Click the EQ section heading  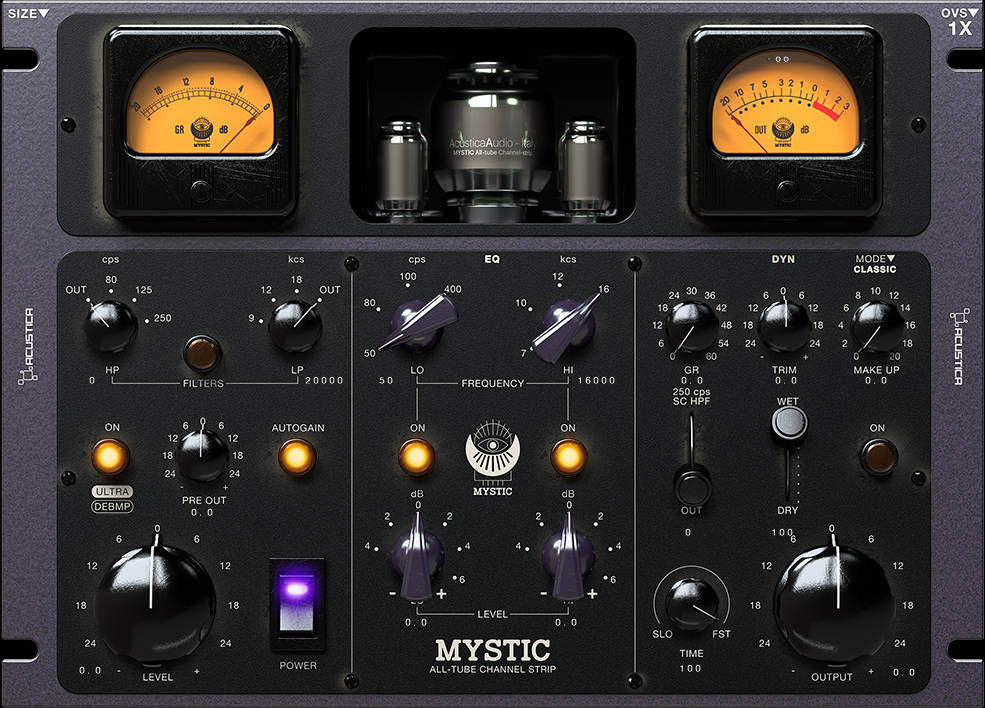pos(492,259)
